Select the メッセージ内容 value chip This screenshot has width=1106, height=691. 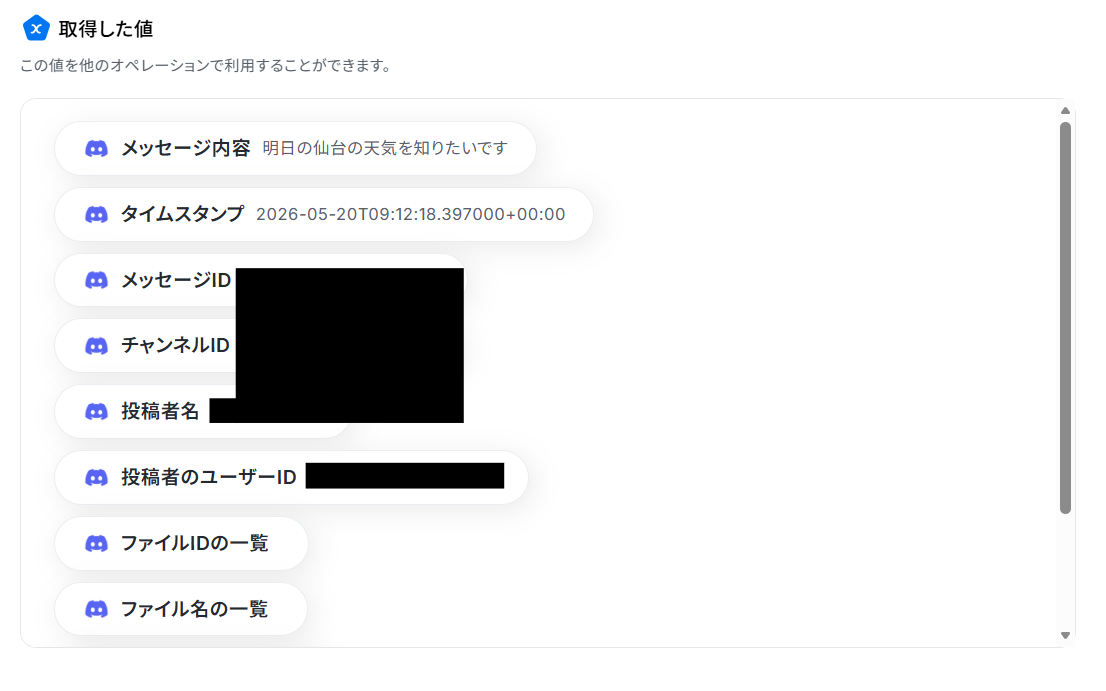[296, 149]
